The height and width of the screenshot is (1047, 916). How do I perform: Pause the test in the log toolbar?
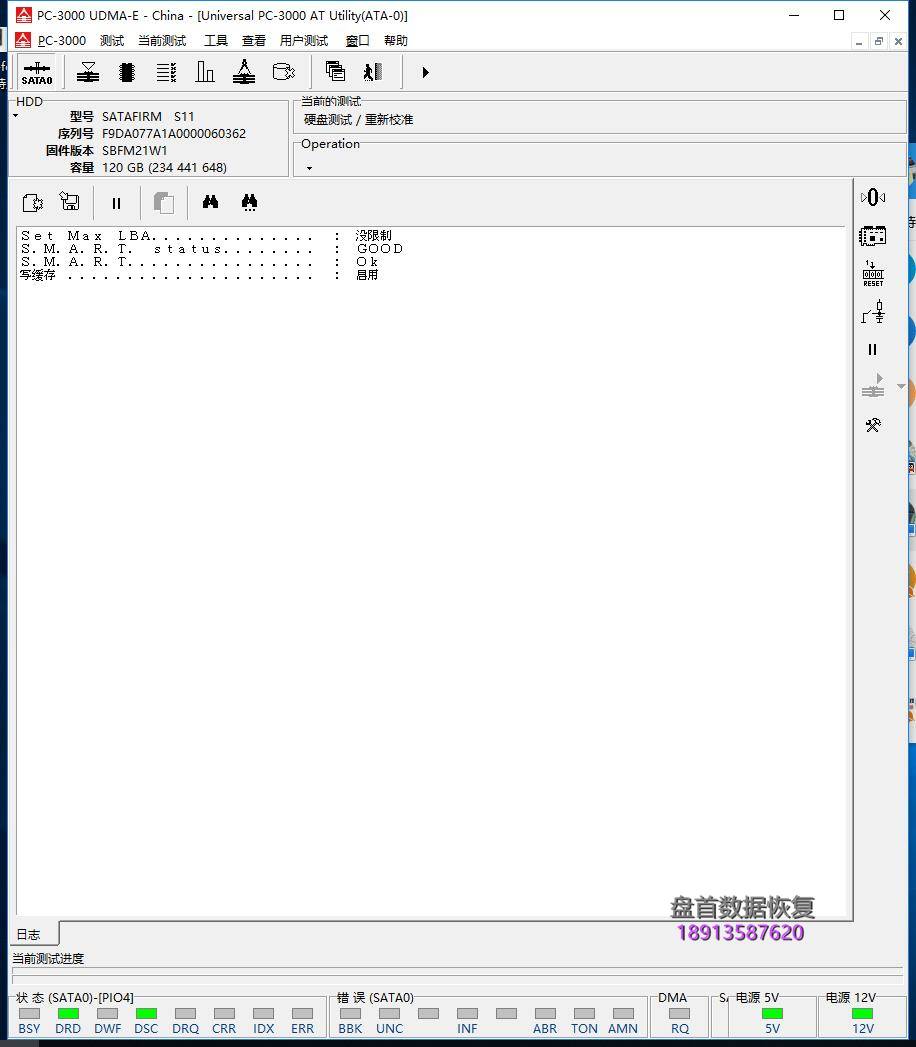click(x=116, y=203)
